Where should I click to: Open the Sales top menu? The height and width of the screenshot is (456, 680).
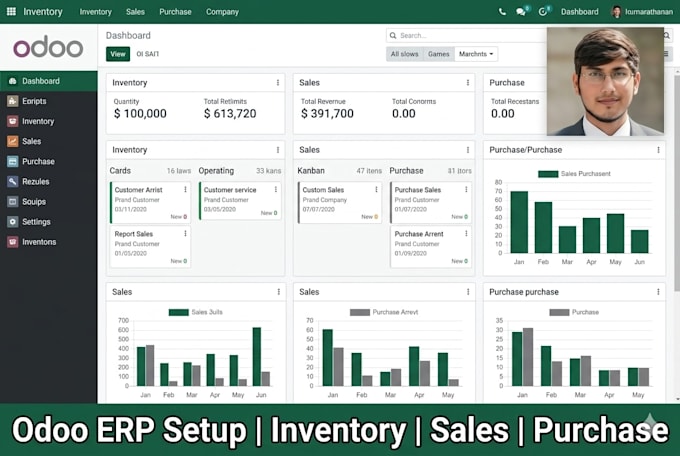135,12
